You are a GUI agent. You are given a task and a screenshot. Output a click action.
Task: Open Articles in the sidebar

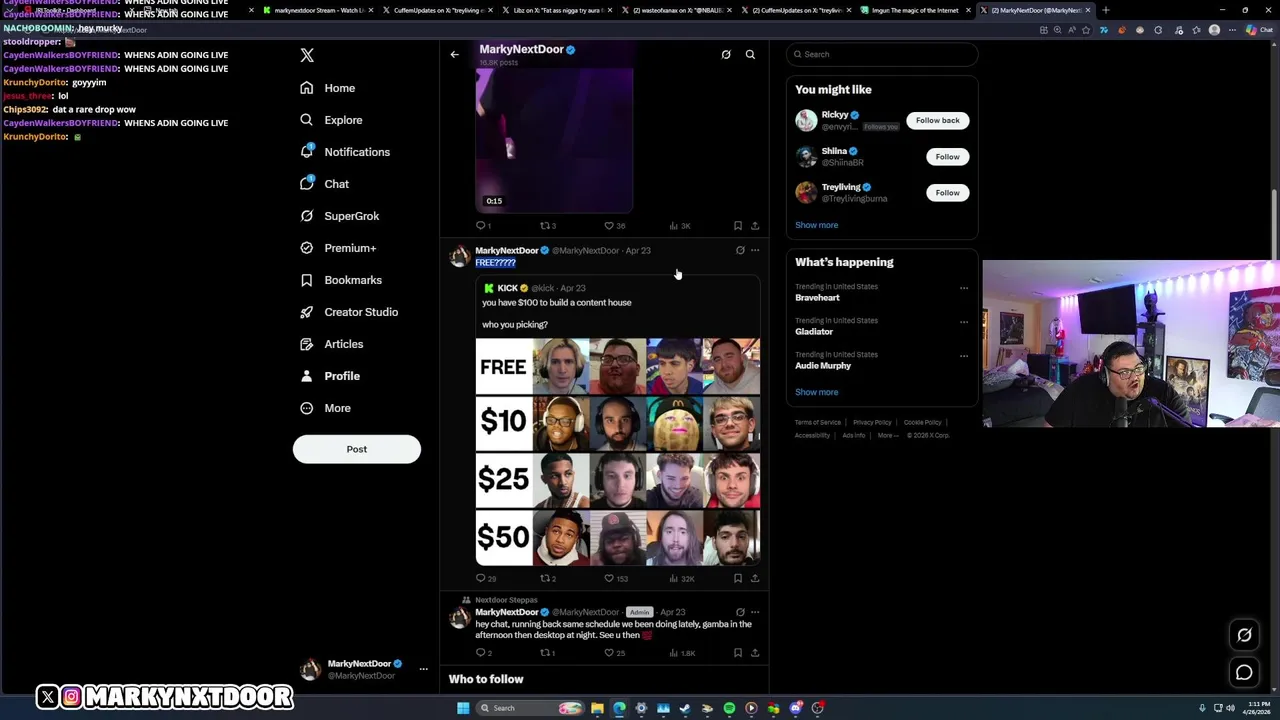(331, 344)
